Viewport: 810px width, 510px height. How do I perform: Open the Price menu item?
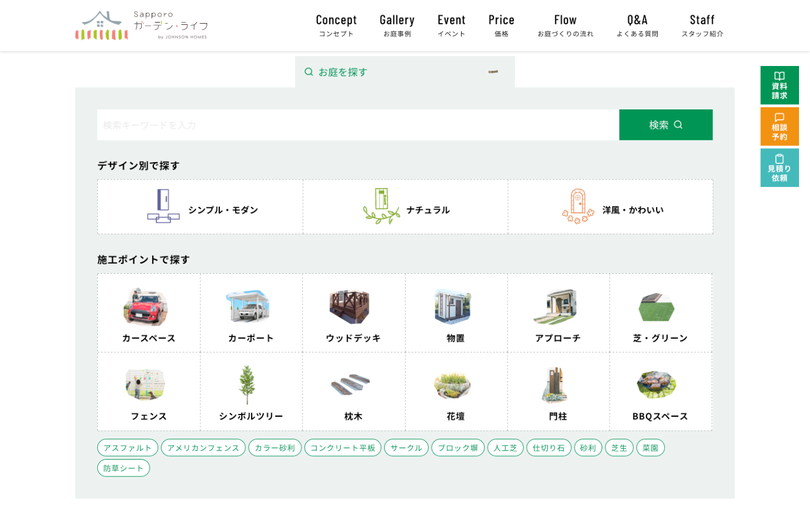[501, 25]
